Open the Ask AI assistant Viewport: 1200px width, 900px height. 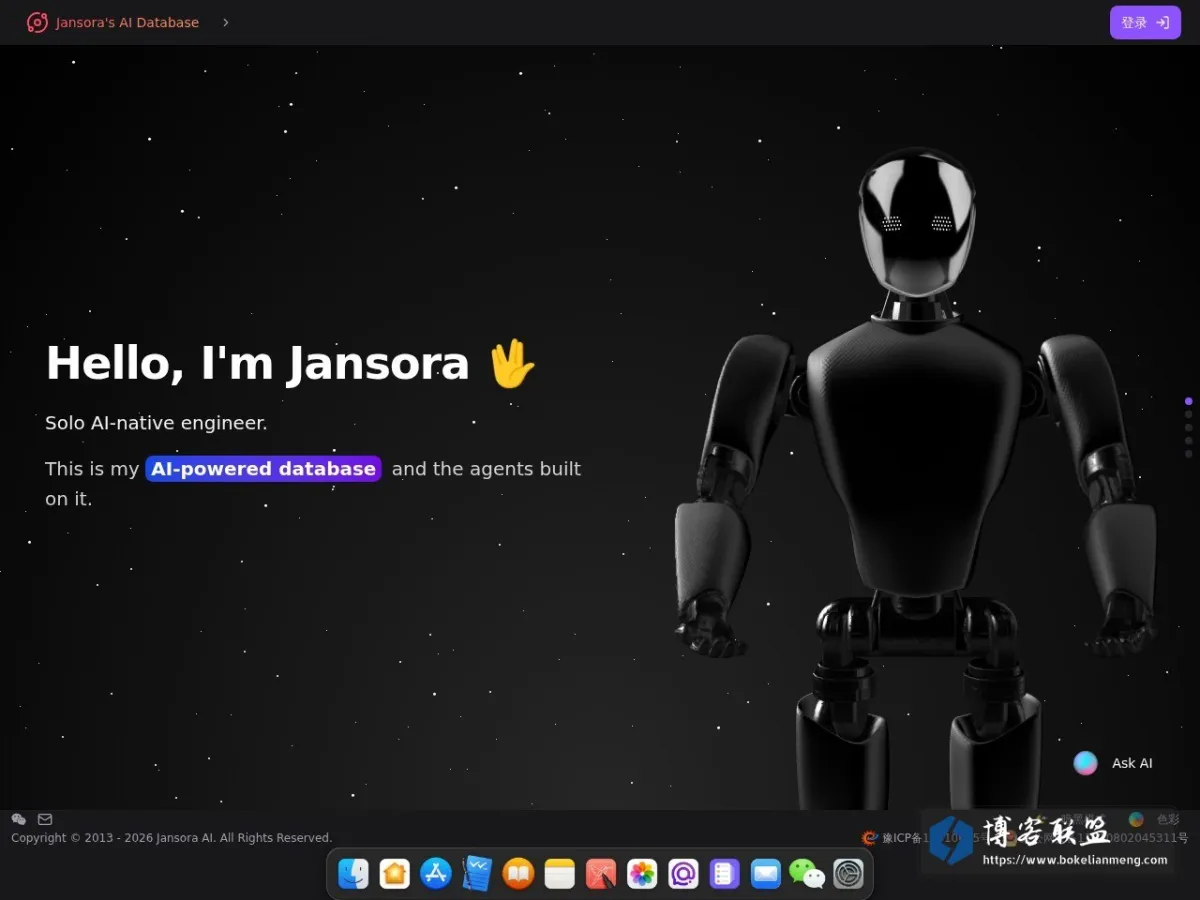[x=1113, y=763]
